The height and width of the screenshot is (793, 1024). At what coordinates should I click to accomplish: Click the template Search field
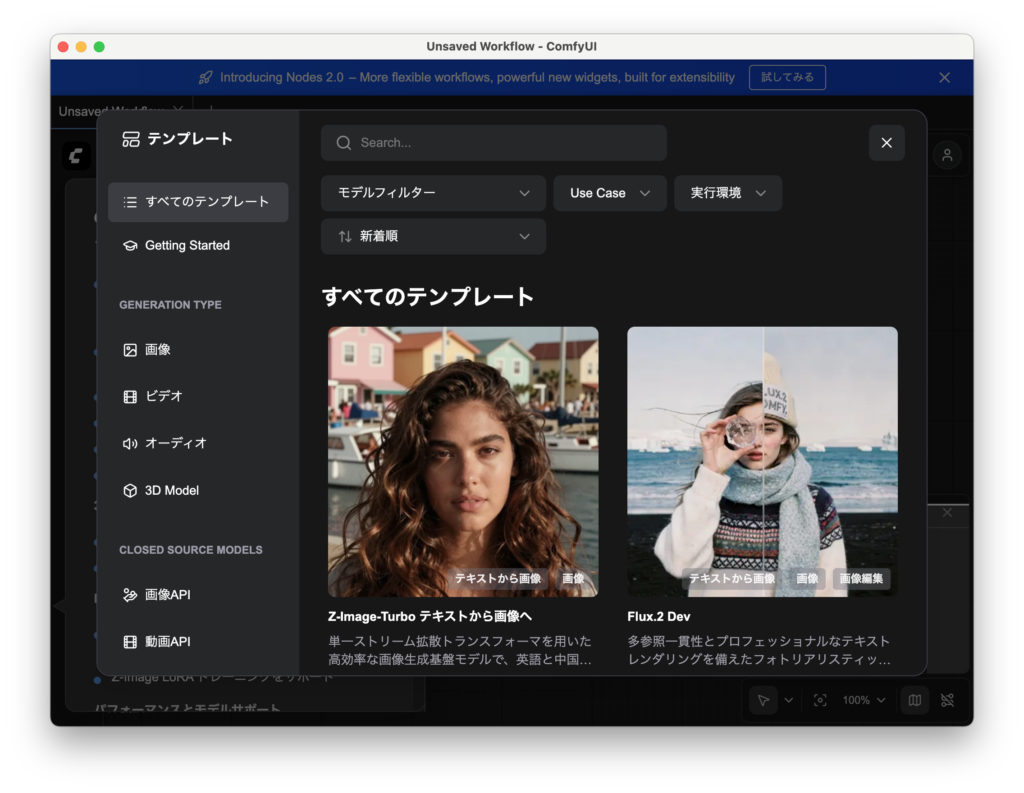[x=494, y=143]
